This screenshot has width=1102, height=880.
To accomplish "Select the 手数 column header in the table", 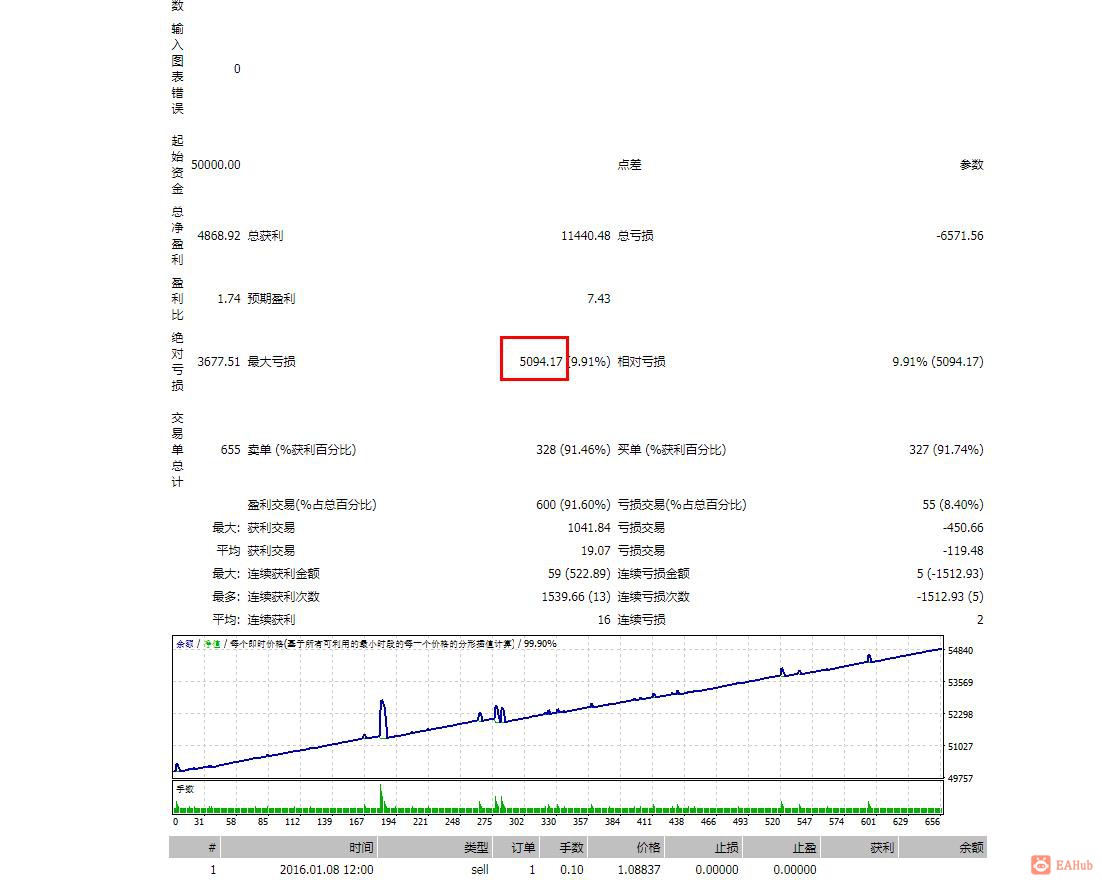I will (x=571, y=848).
